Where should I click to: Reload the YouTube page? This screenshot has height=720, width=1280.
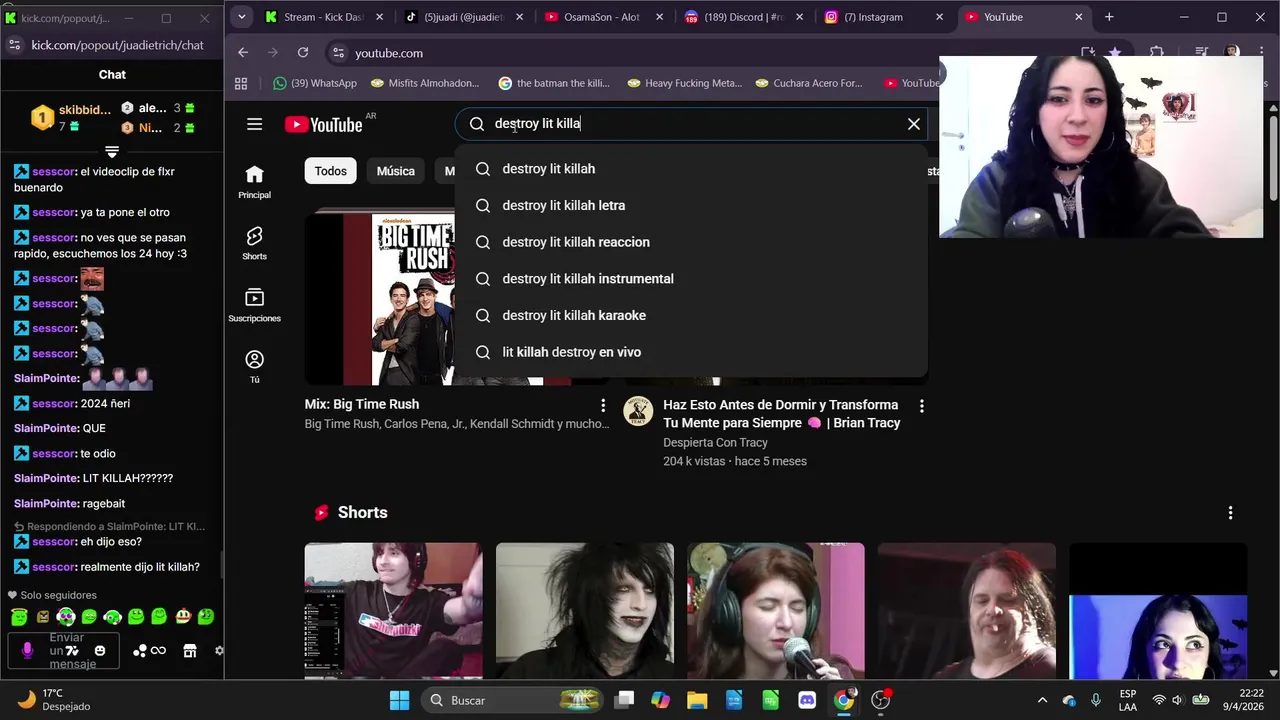pyautogui.click(x=303, y=53)
